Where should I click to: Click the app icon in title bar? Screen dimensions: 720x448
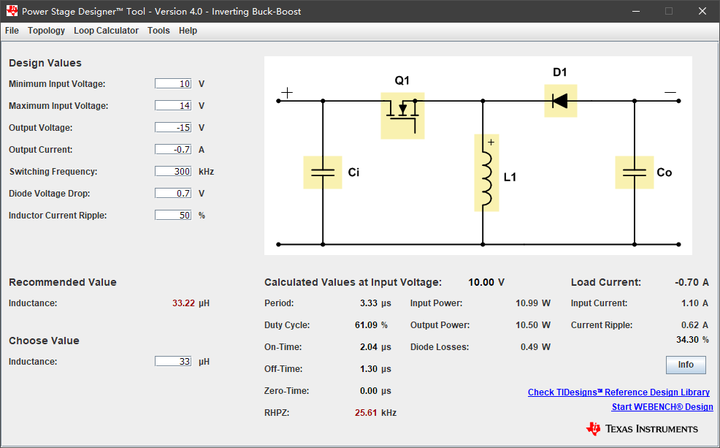[12, 11]
